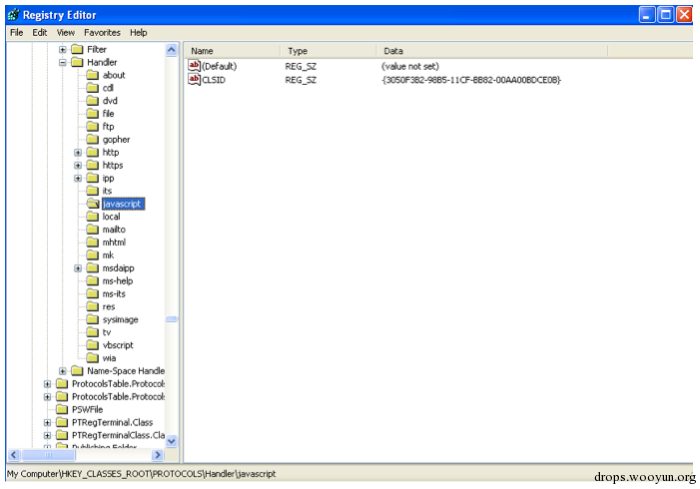Click the (Default) string value icon
The height and width of the screenshot is (489, 700).
194,66
